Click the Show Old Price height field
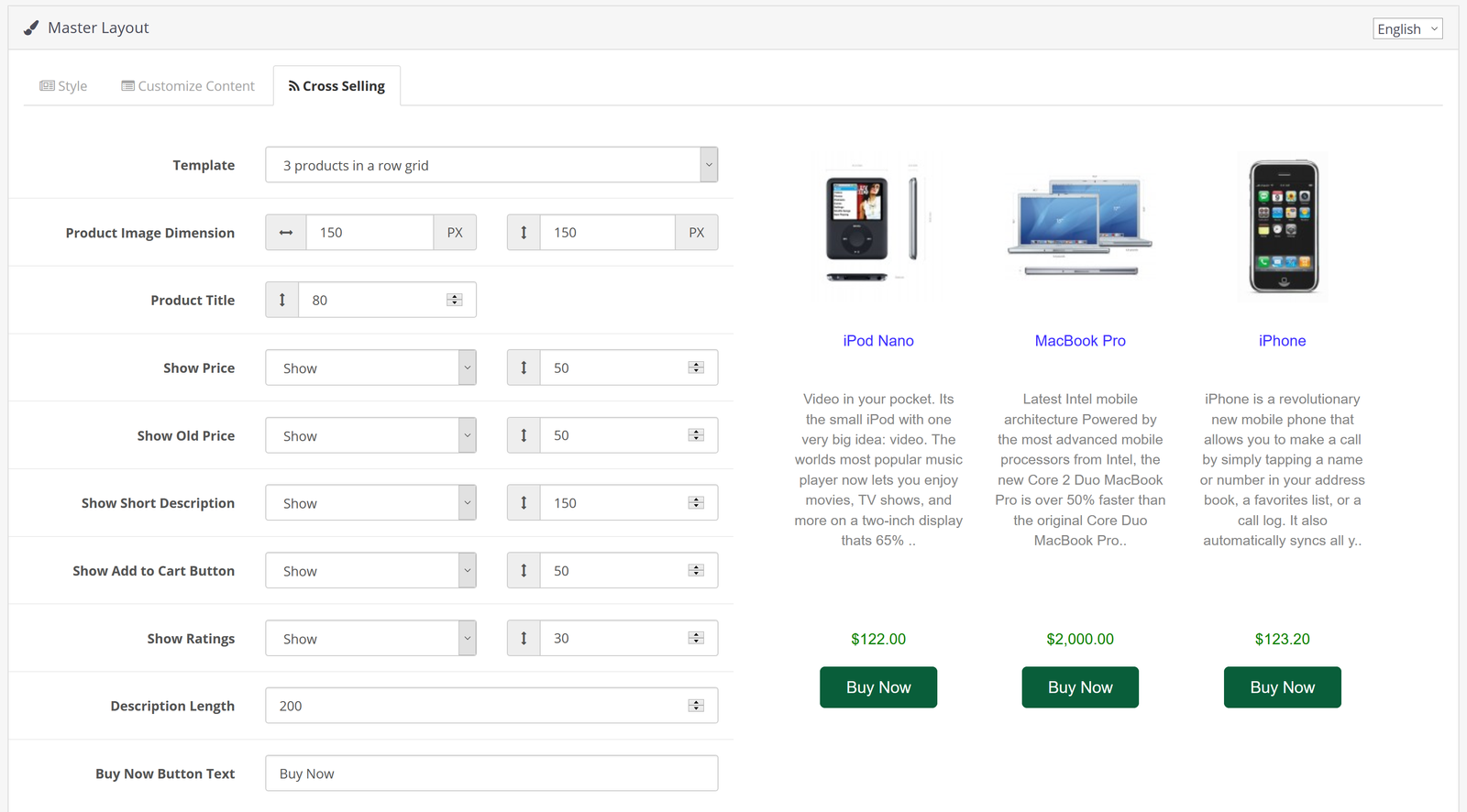The width and height of the screenshot is (1467, 812). coord(629,435)
